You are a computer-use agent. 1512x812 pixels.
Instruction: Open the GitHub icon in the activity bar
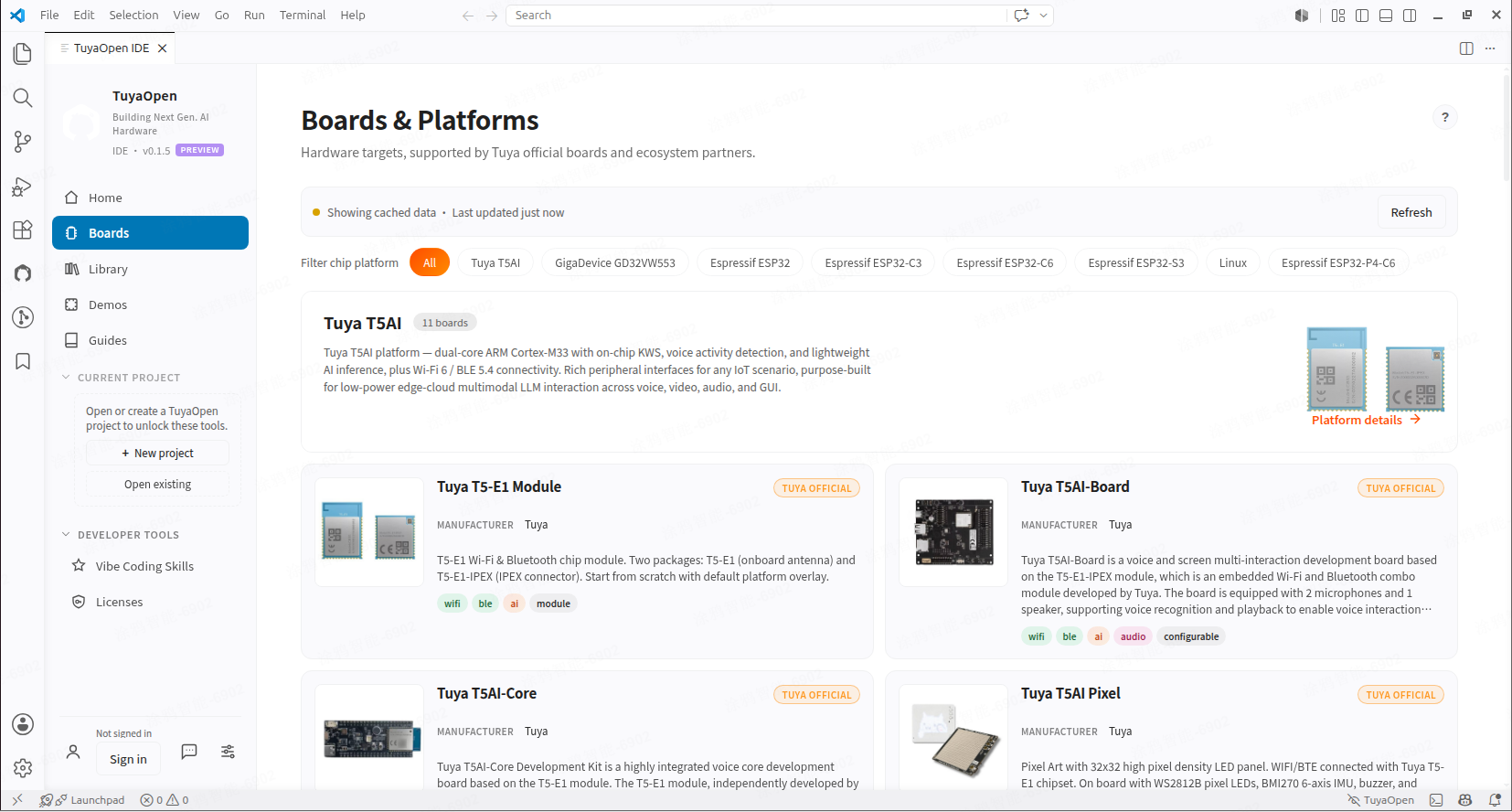click(23, 273)
